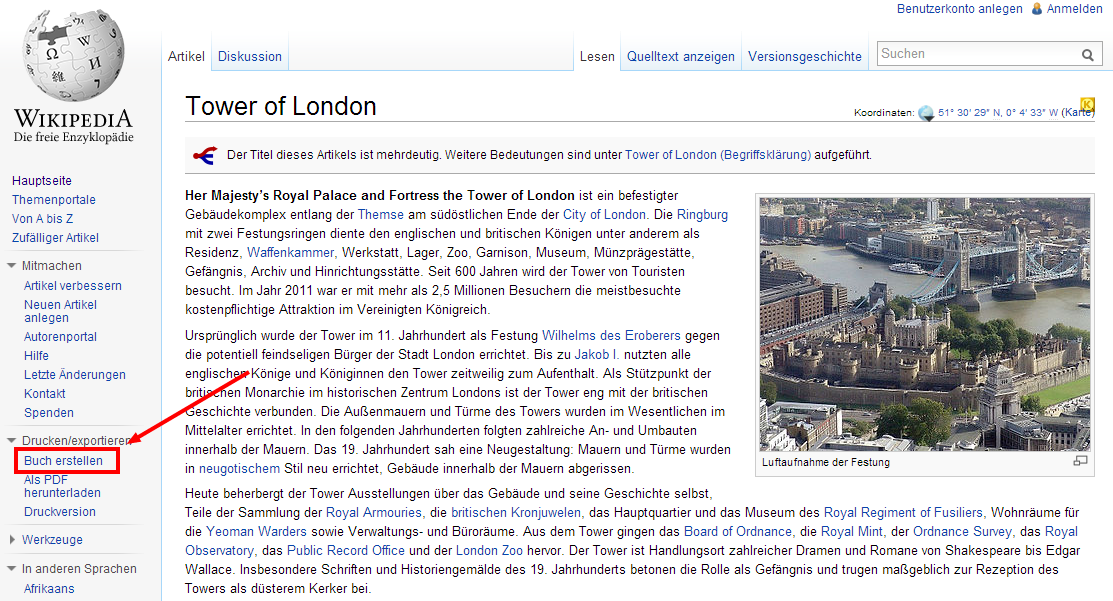
Task: Click the Tower of London page heading
Action: (281, 106)
